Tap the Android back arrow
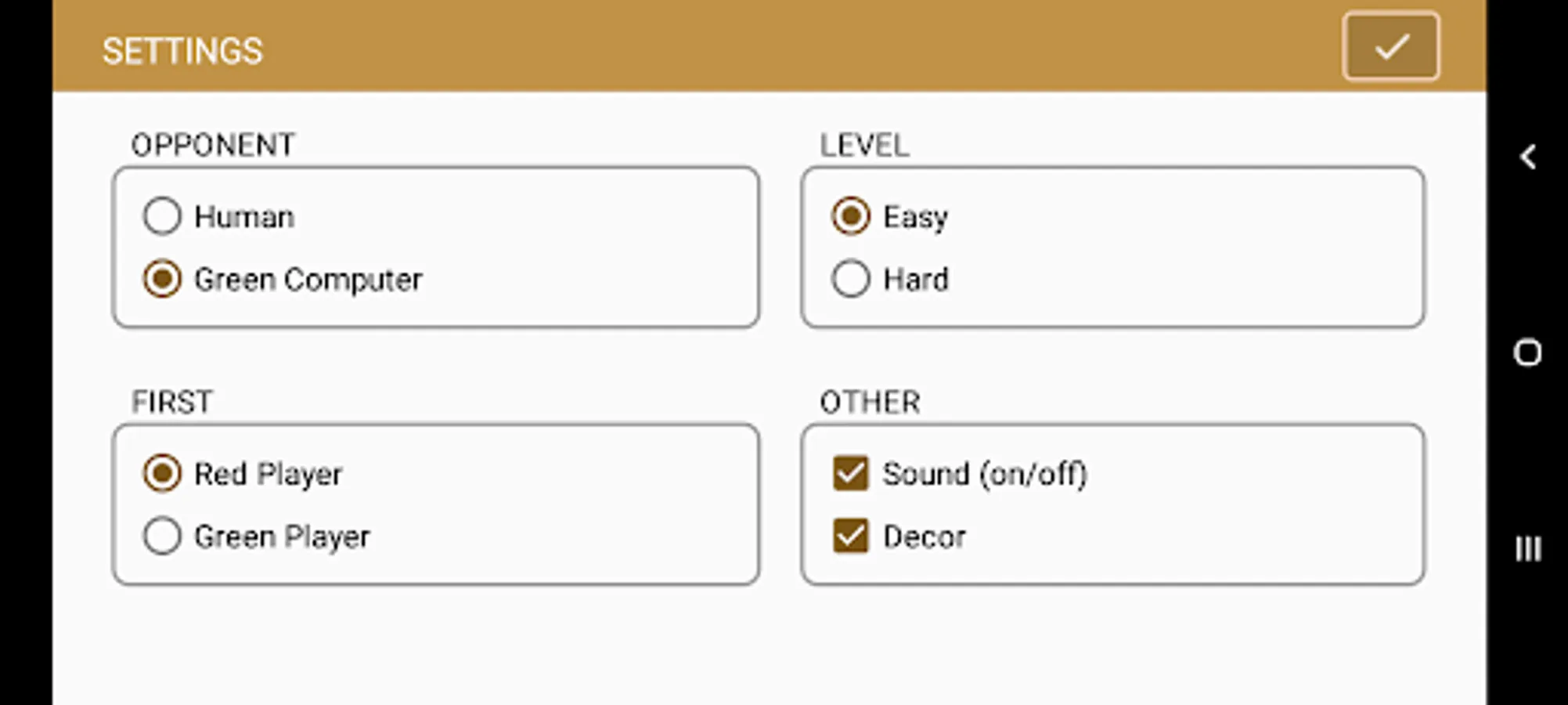 (x=1527, y=157)
